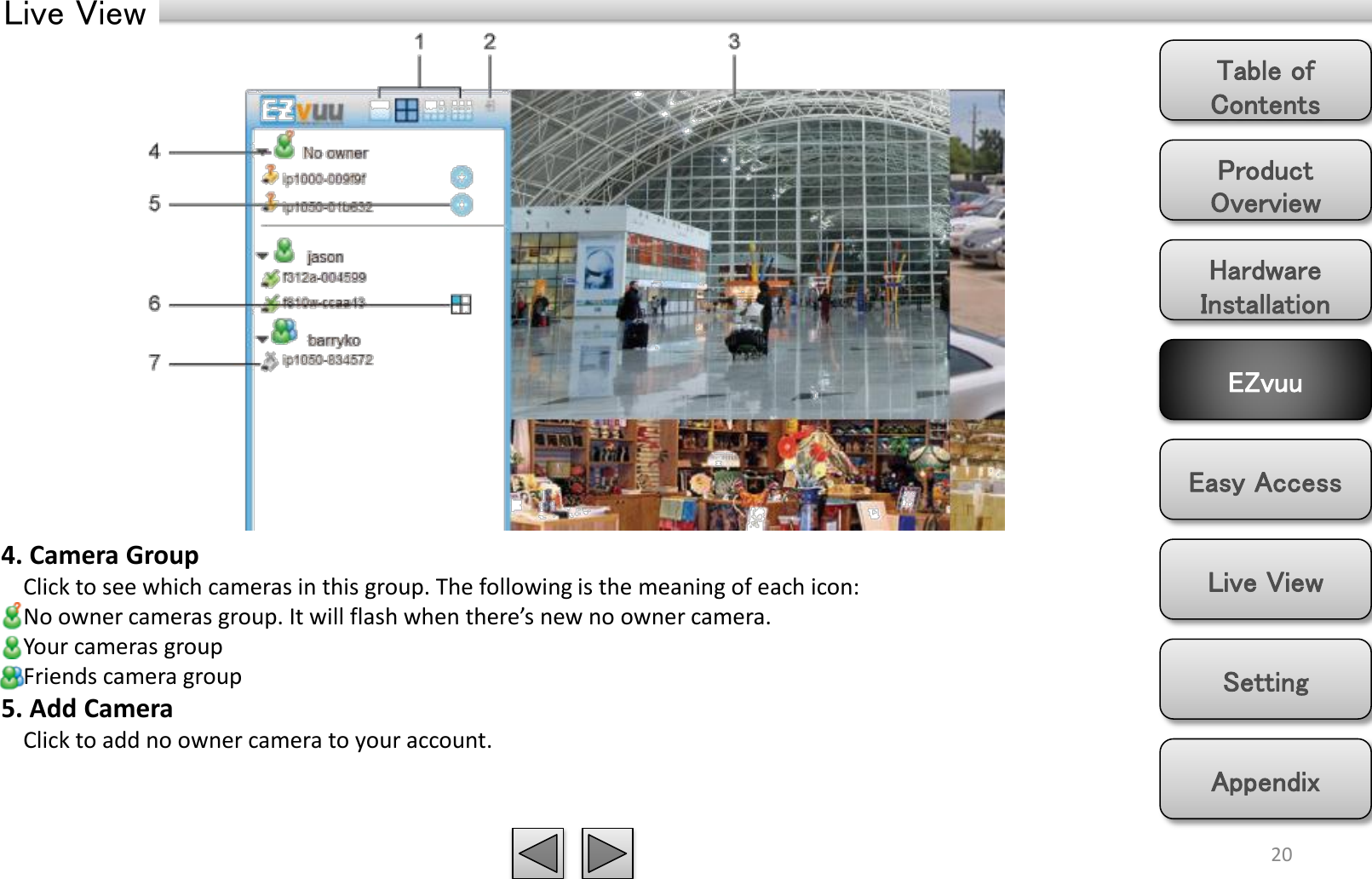
Task: Open Easy Access section
Action: [x=1266, y=480]
